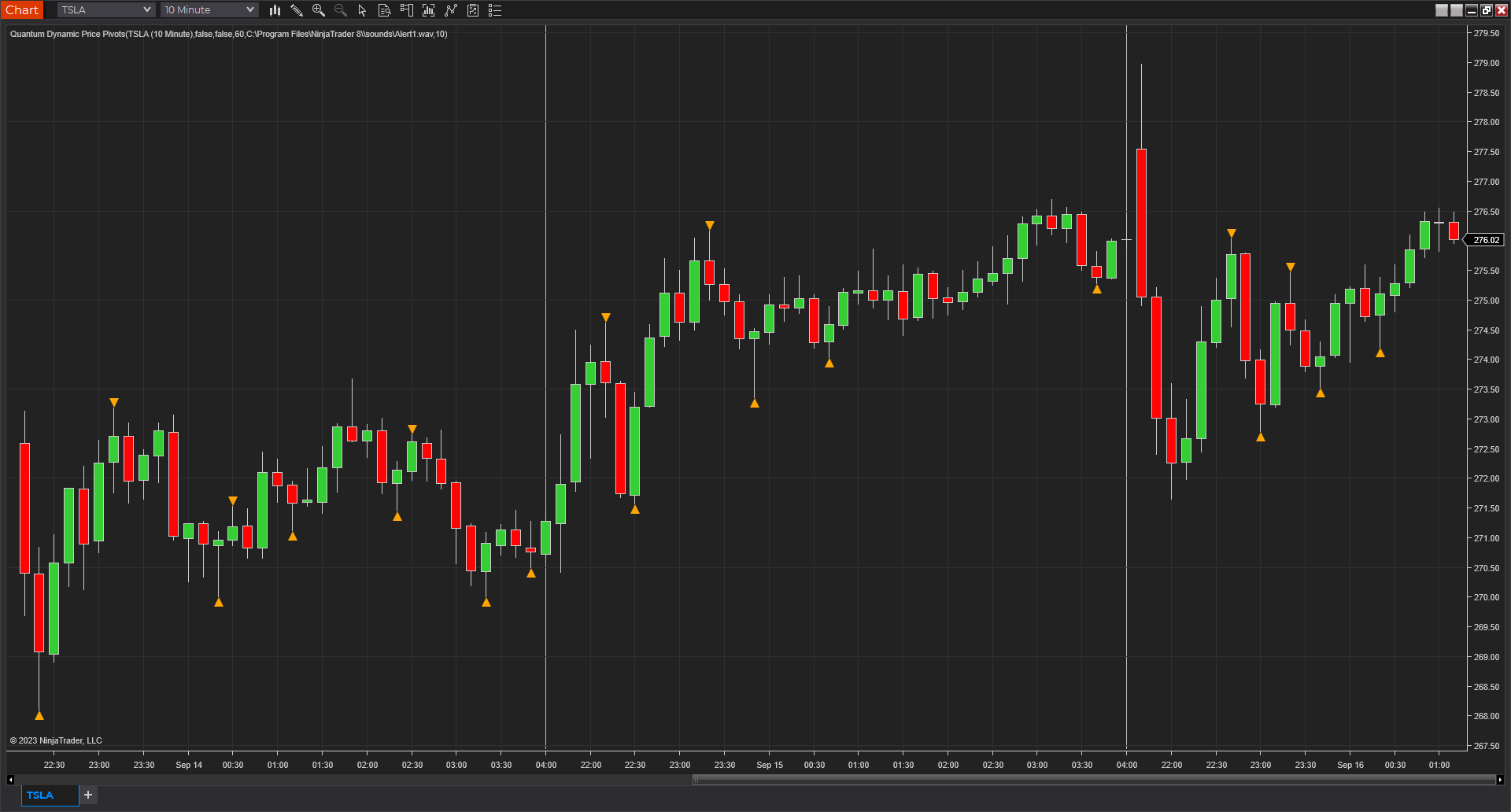Click the 270.00 price axis label
The height and width of the screenshot is (812, 1511).
click(x=1487, y=597)
